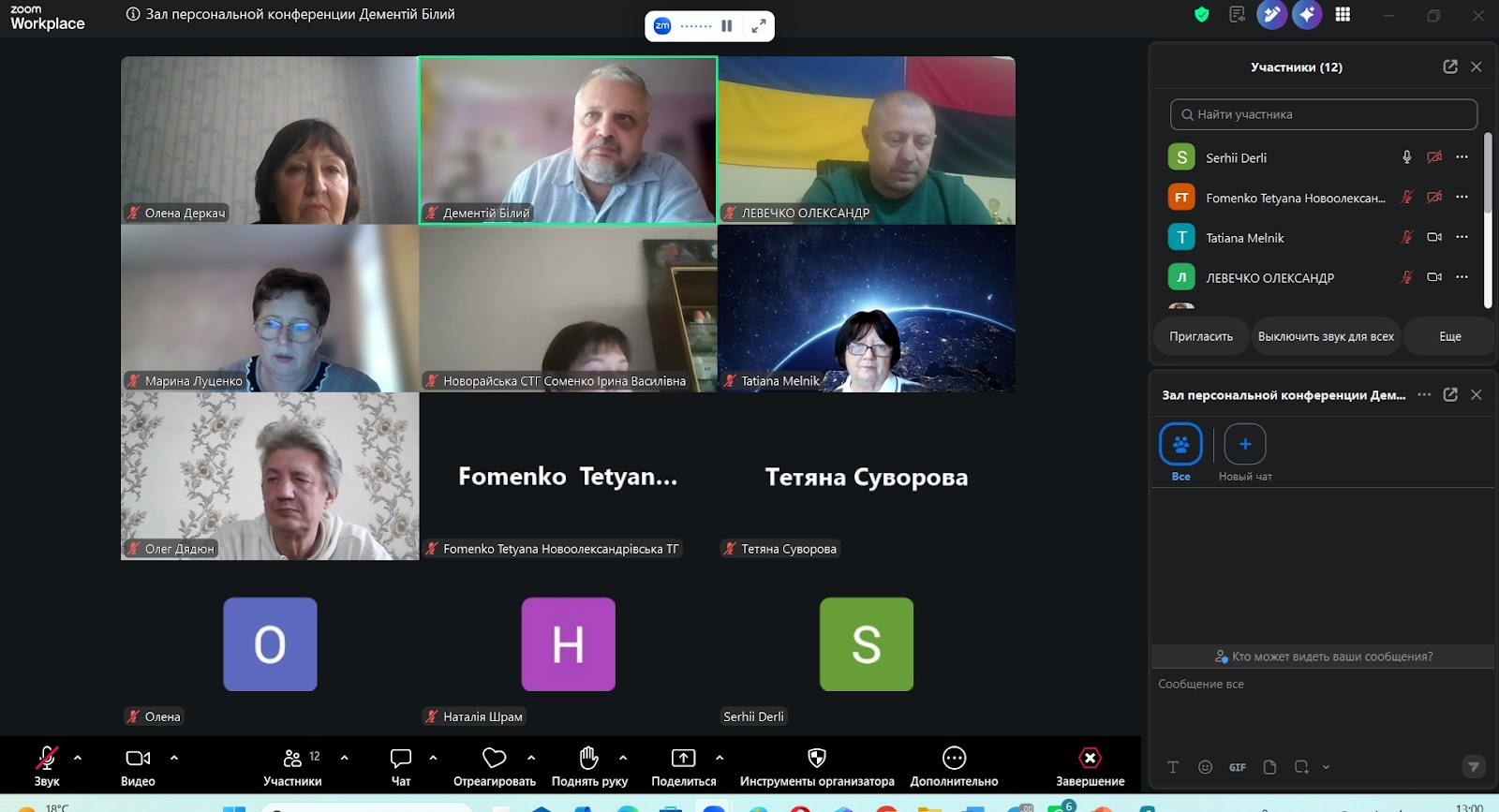Toggle Serhii Derli's video in participants list
Viewport: 1499px width, 812px height.
tap(1434, 157)
